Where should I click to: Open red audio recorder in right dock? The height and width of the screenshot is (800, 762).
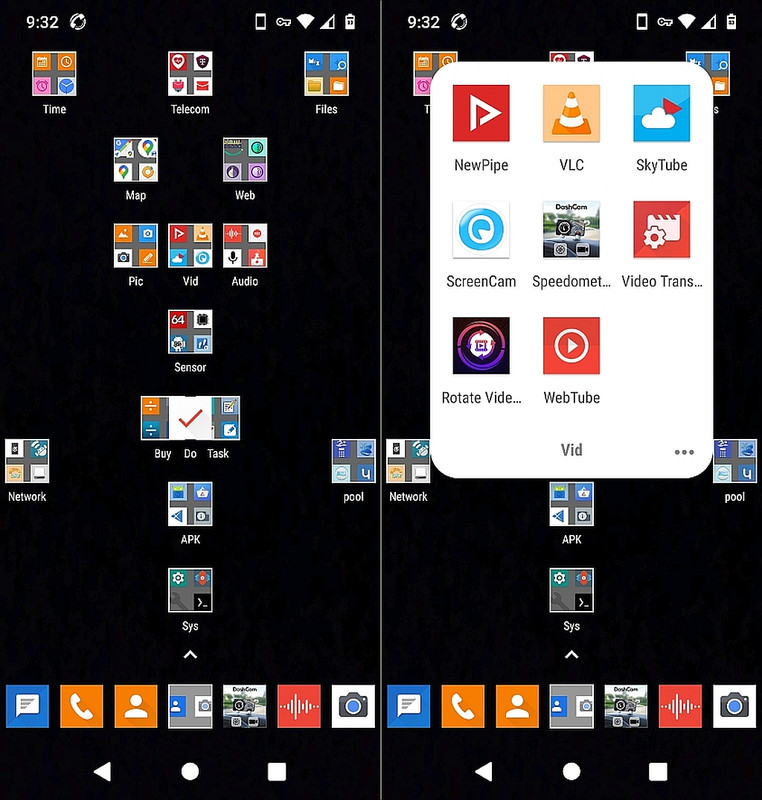click(680, 707)
